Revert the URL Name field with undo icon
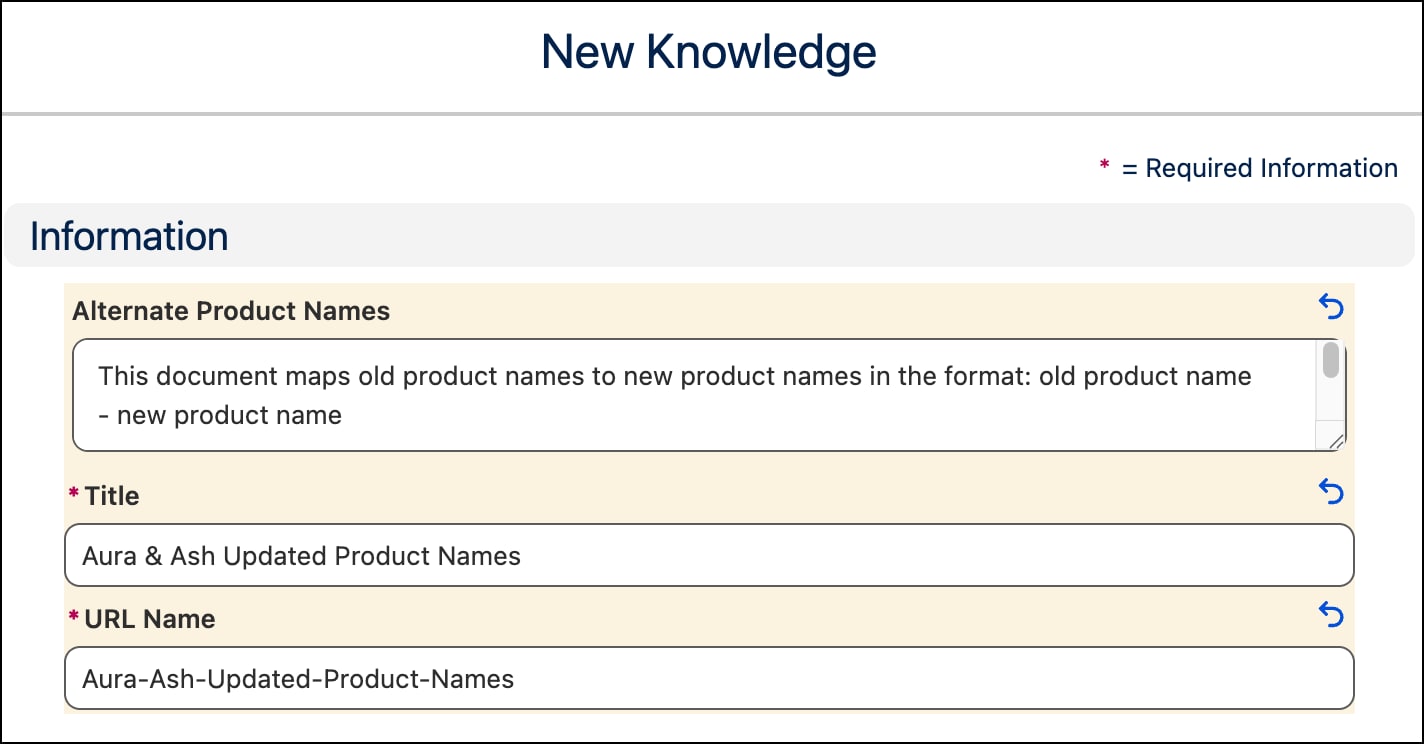This screenshot has height=744, width=1424. [1331, 615]
